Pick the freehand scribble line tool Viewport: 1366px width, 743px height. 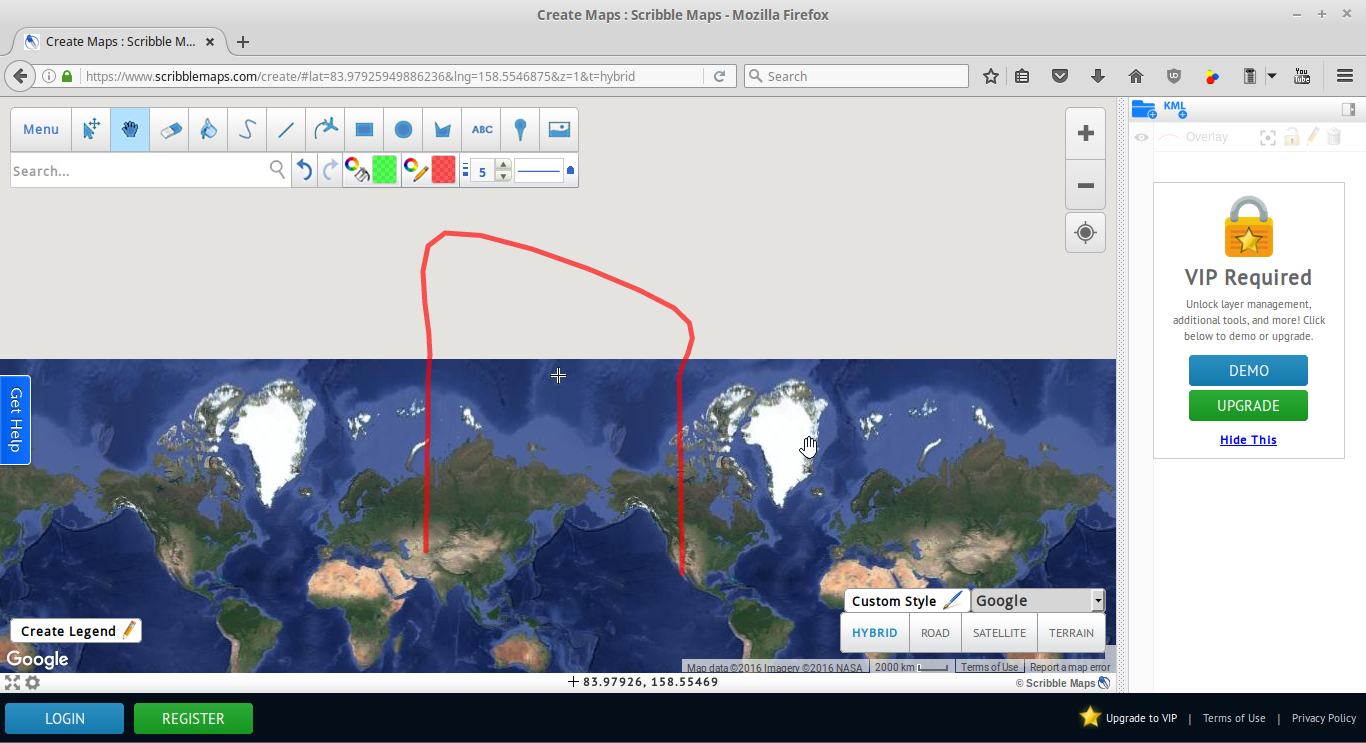[247, 129]
